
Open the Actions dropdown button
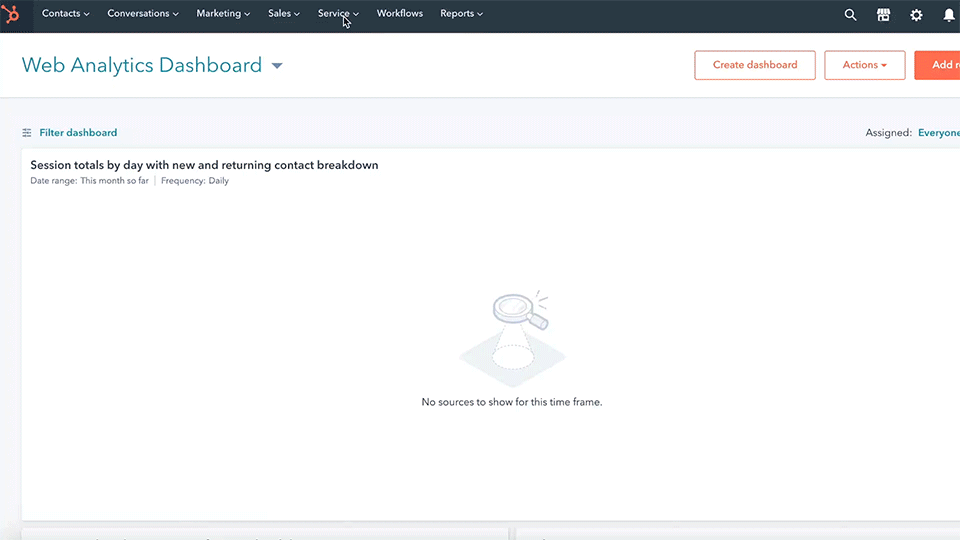tap(864, 65)
